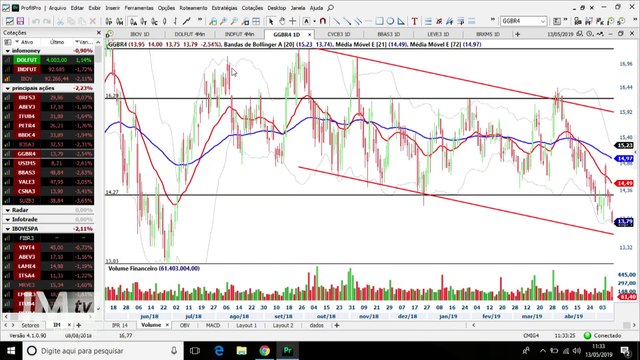The width and height of the screenshot is (640, 360).
Task: Open the asset selector box GGBR4
Action: coord(523,21)
